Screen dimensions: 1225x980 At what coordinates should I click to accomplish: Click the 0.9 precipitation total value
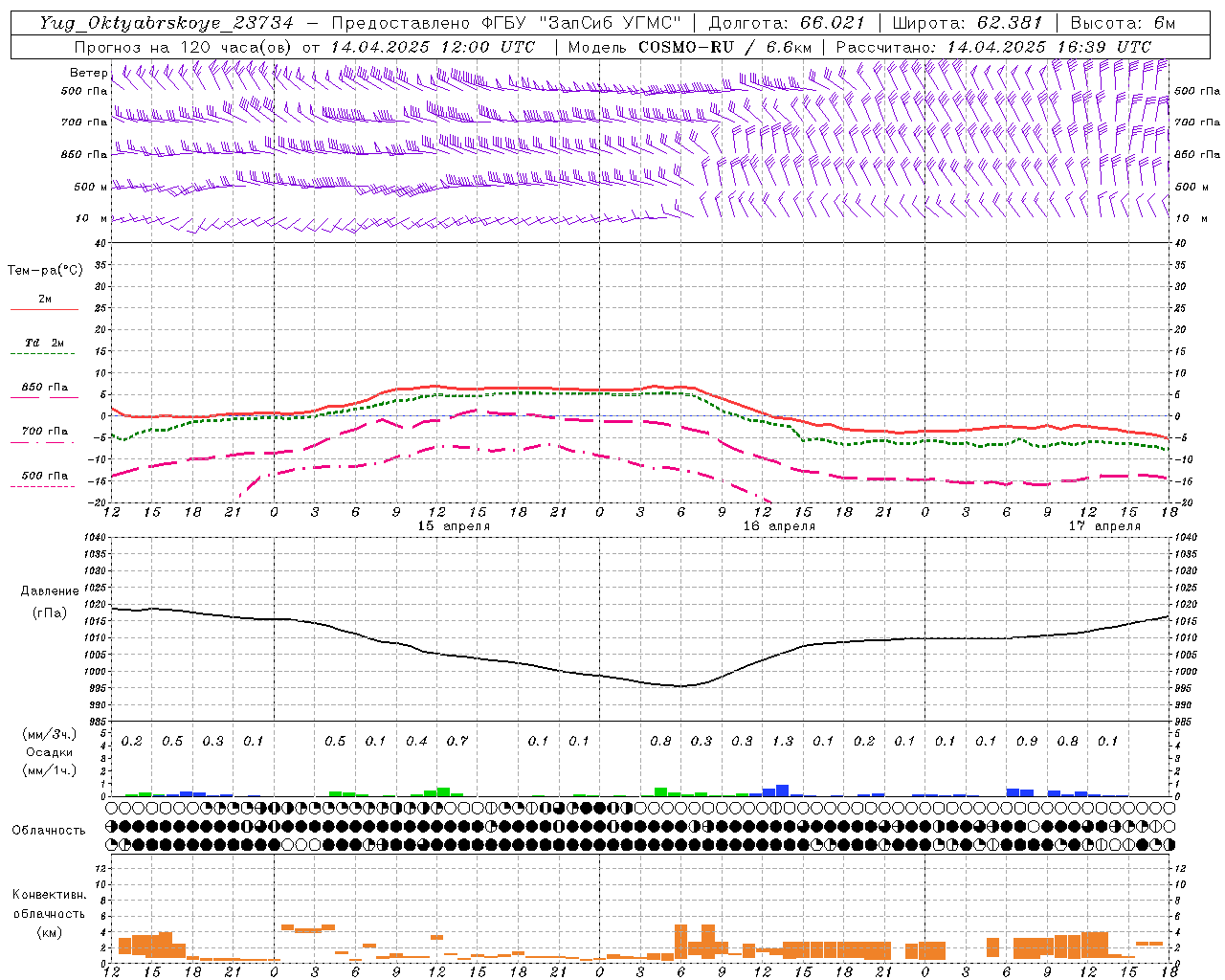click(x=1027, y=741)
